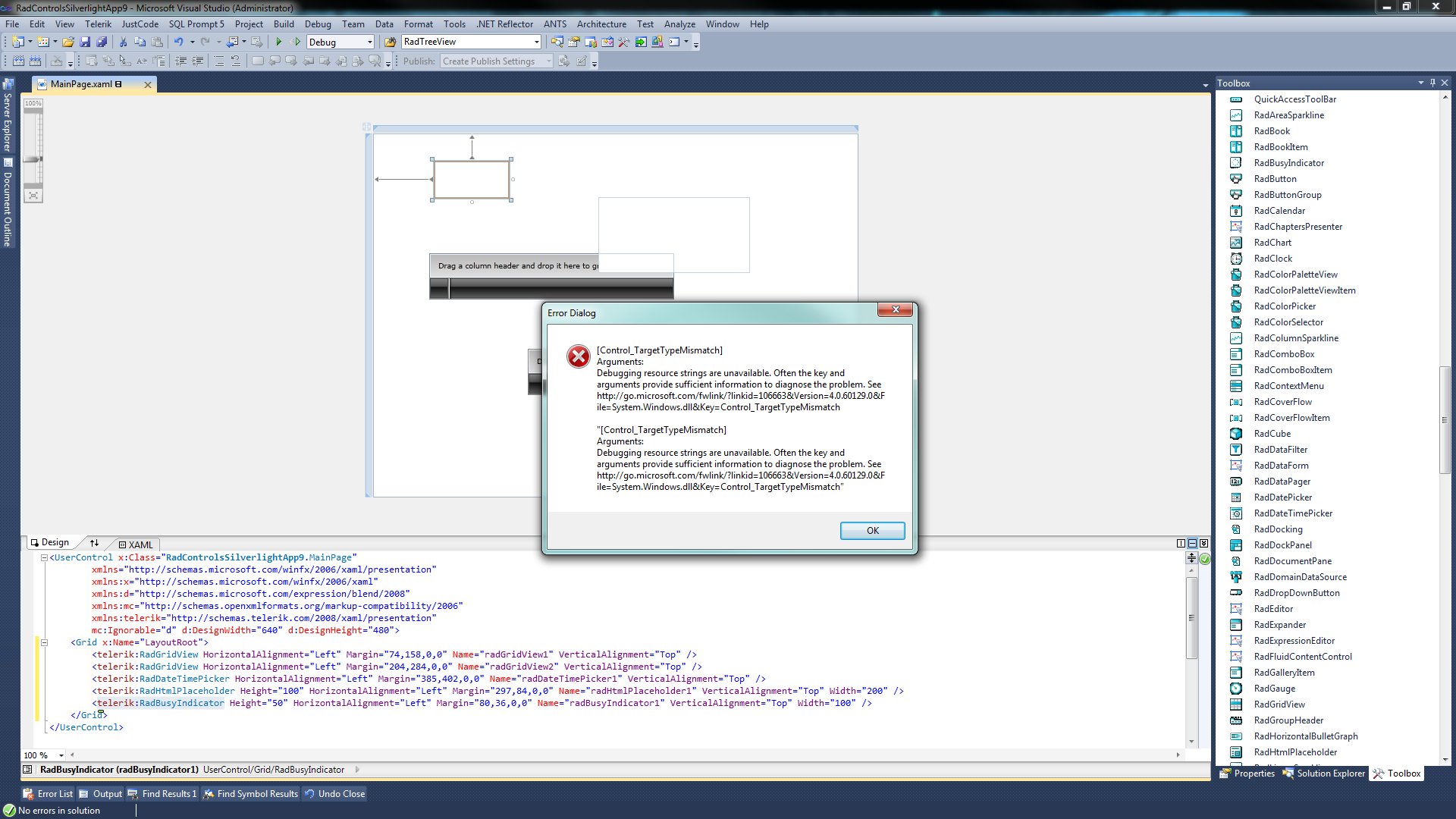Image resolution: width=1456 pixels, height=819 pixels.
Task: Select the RadBusyIndicator rectangle on design surface
Action: pos(472,180)
